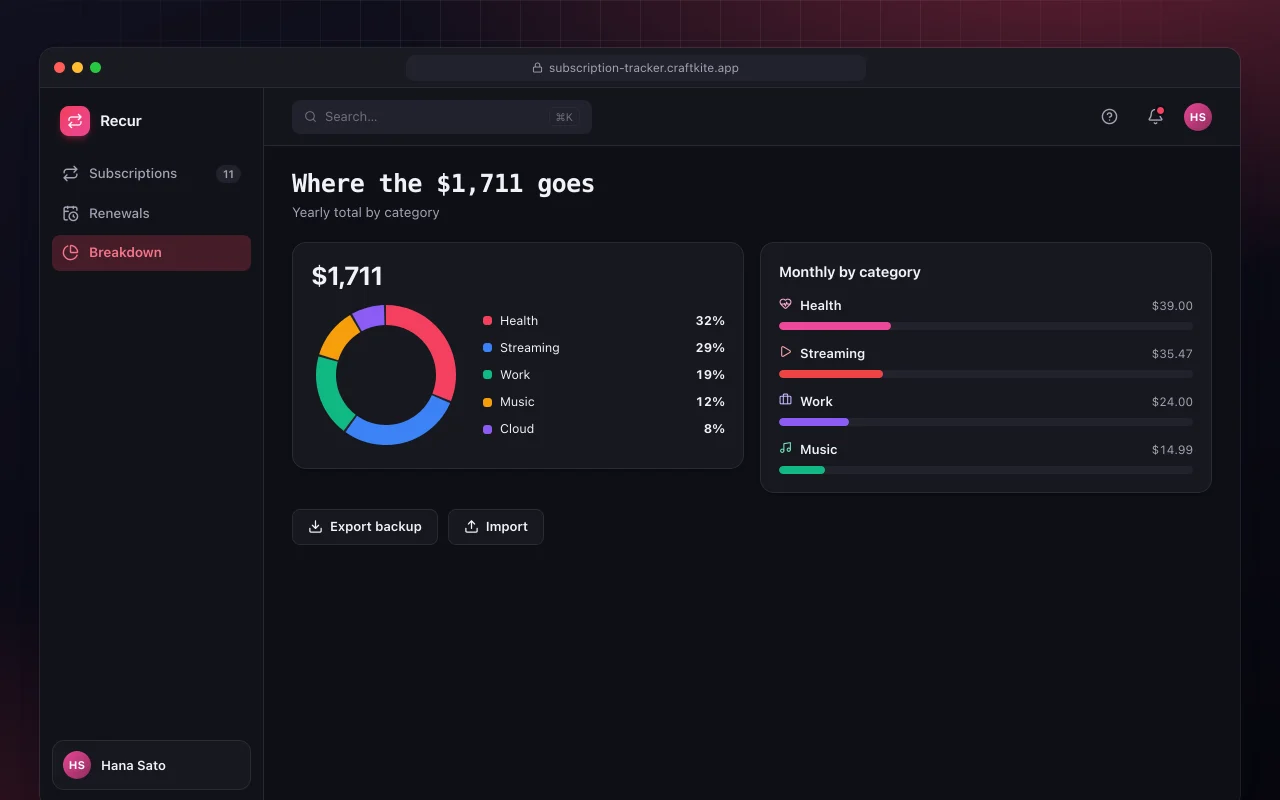Open the notifications bell
The height and width of the screenshot is (800, 1280).
point(1155,116)
